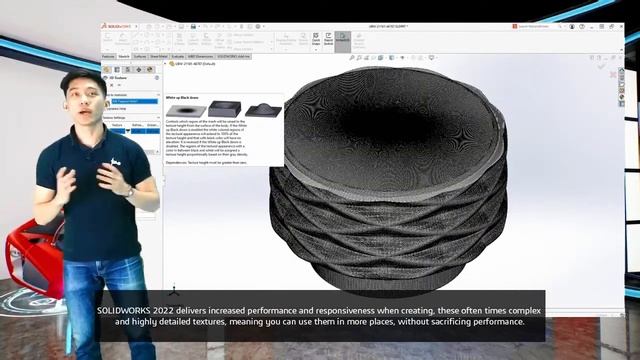Screen dimensions: 640x360
Task: Open View Settings monitor icon
Action: [x=431, y=58]
